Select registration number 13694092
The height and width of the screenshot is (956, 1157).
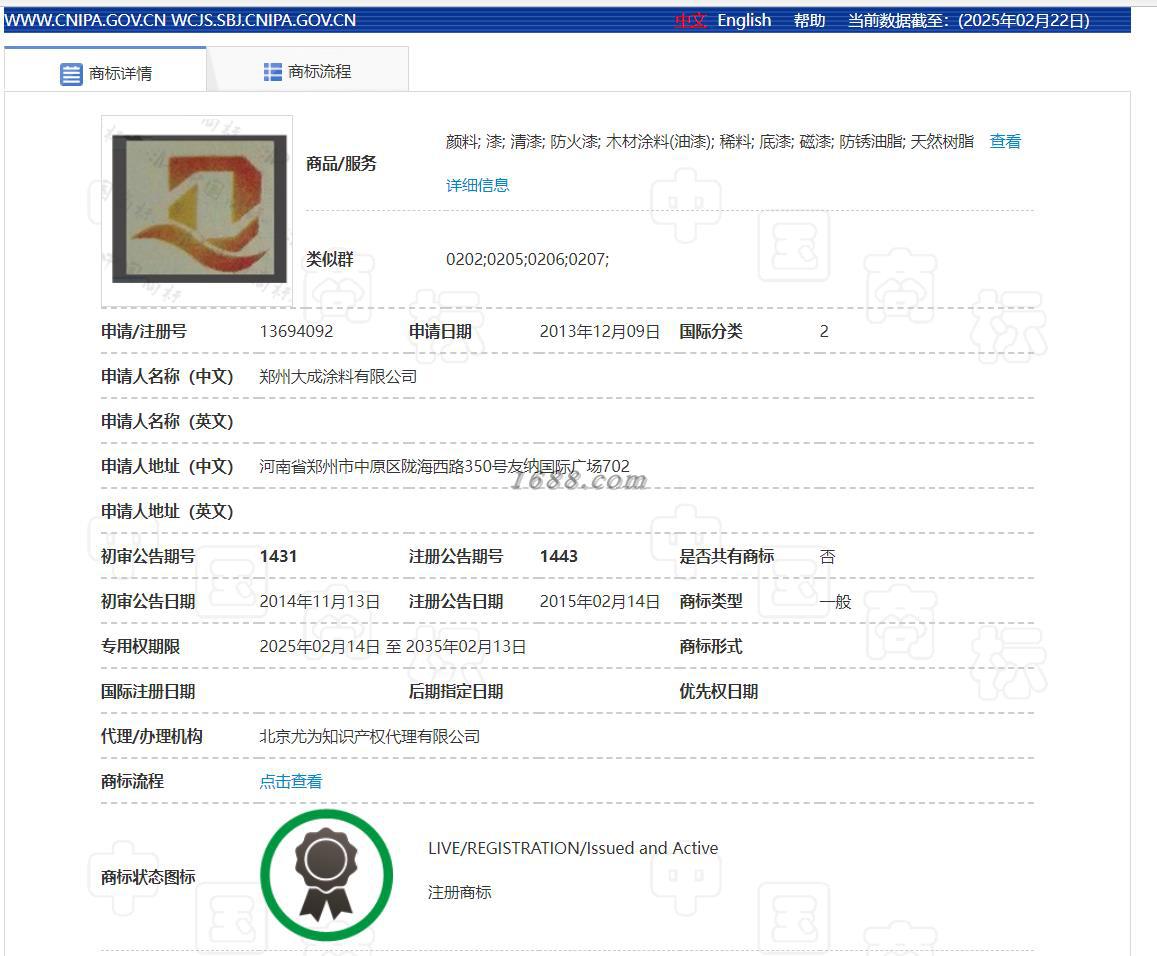pos(297,331)
